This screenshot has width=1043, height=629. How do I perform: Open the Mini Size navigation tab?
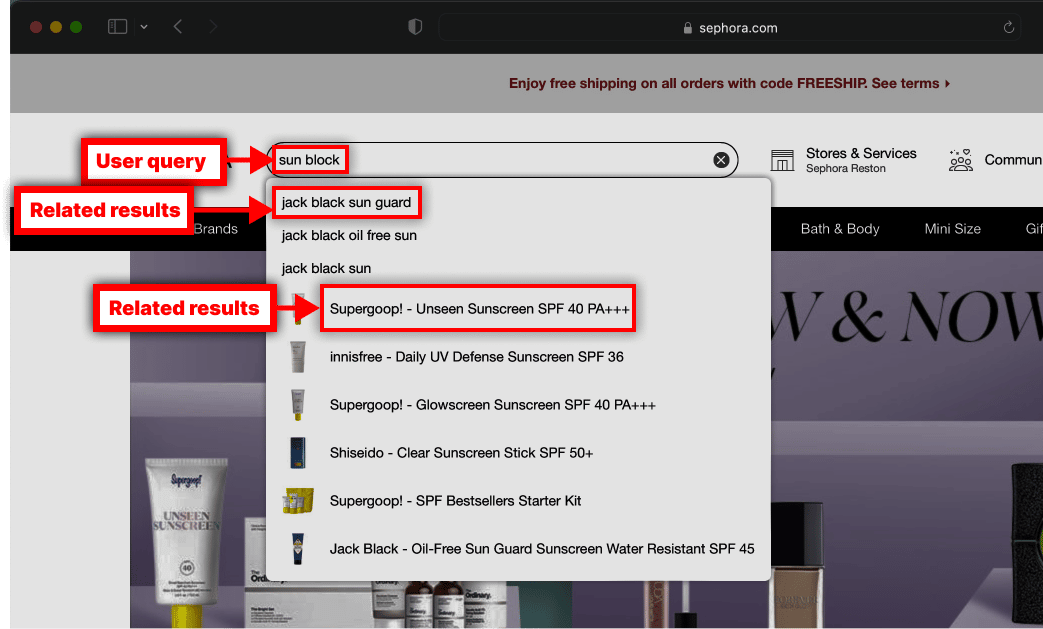pyautogui.click(x=952, y=228)
